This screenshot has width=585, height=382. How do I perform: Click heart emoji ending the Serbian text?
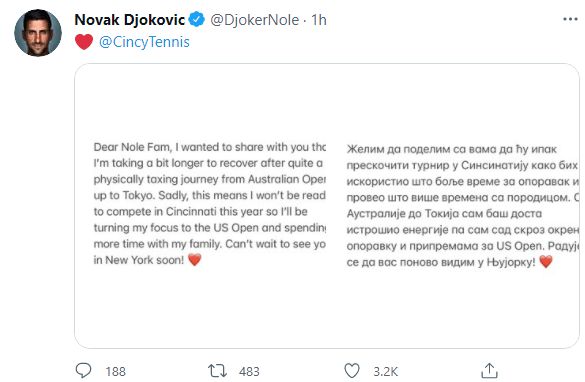click(545, 262)
